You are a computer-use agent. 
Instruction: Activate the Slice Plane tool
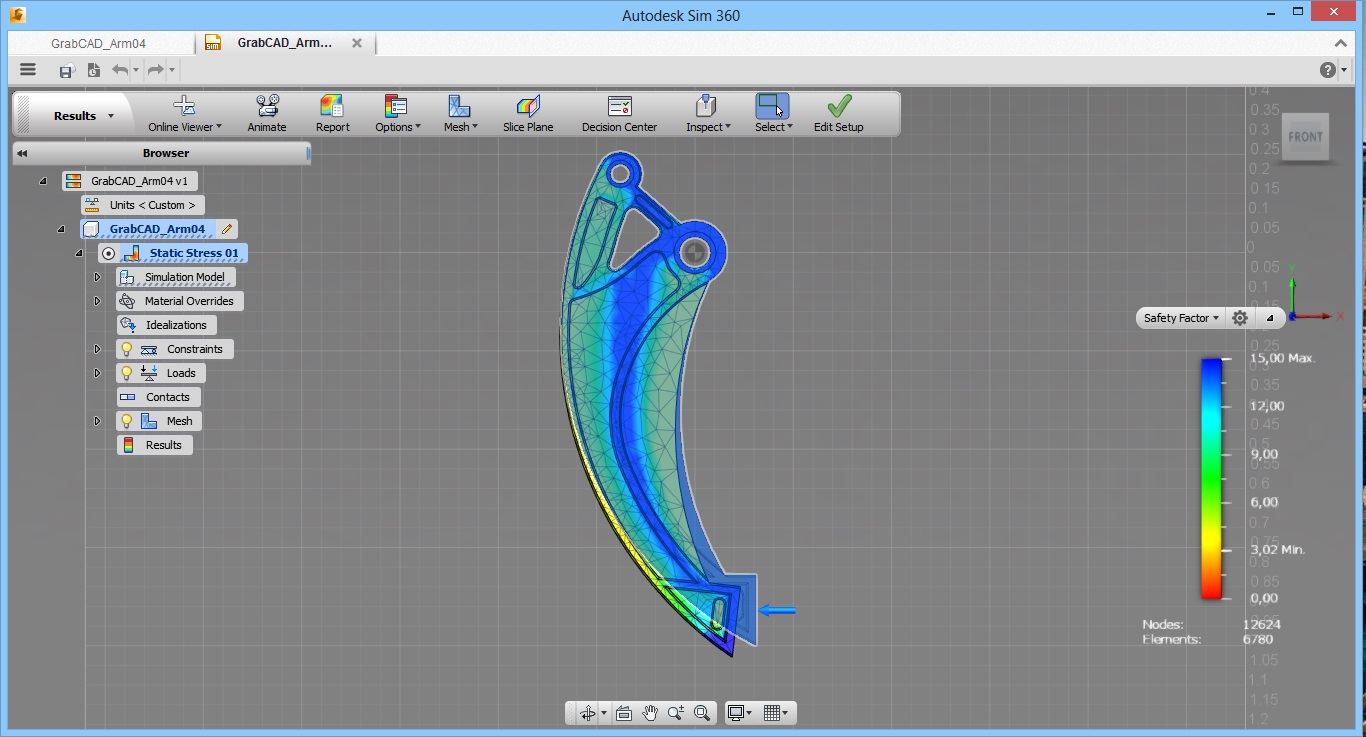[528, 114]
